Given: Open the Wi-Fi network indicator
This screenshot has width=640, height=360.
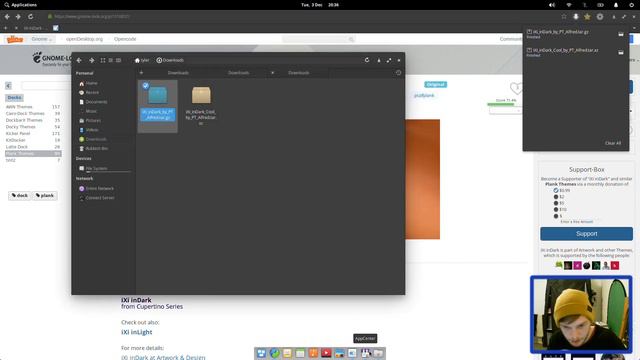Looking at the screenshot, I should (569, 5).
